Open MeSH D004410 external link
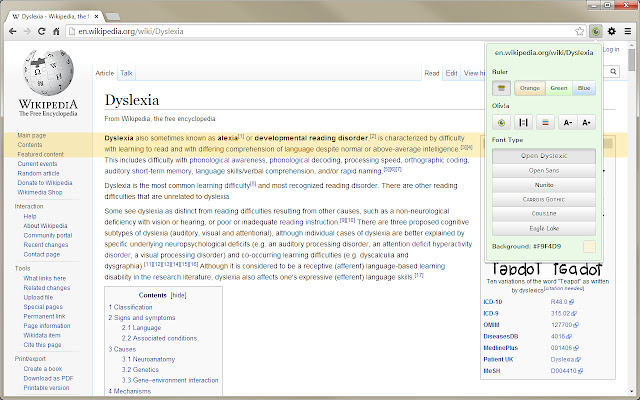 pyautogui.click(x=567, y=371)
